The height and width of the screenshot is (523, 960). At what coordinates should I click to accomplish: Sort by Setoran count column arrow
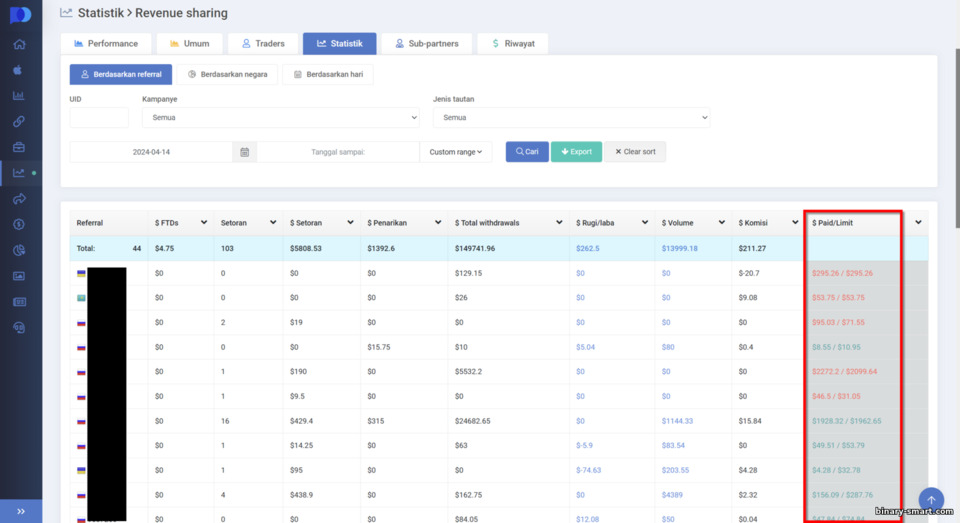272,222
